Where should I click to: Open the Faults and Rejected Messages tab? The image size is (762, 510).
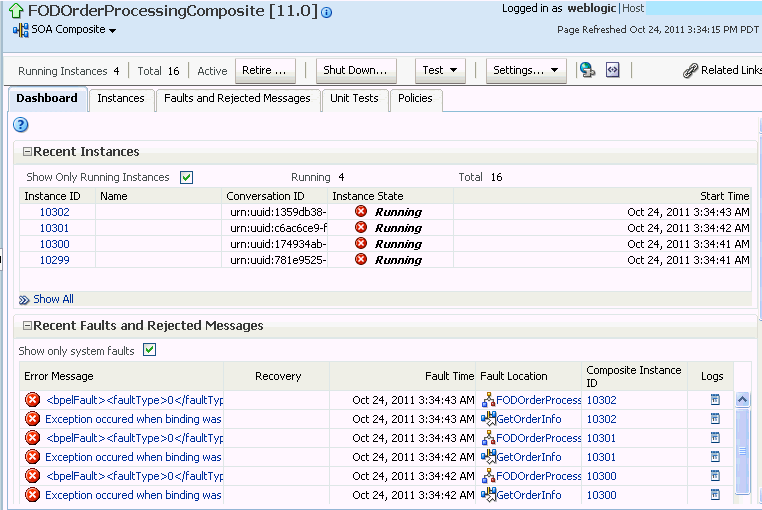(x=237, y=98)
